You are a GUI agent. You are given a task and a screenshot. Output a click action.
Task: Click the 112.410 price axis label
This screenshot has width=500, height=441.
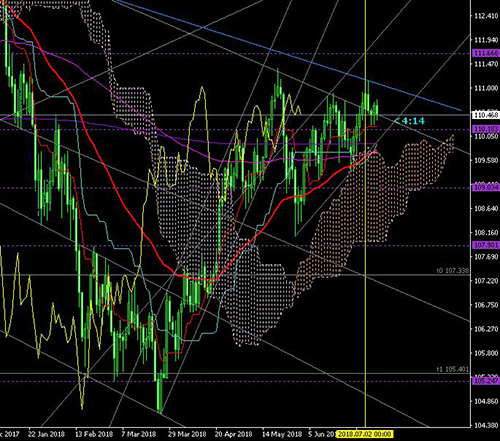(486, 16)
